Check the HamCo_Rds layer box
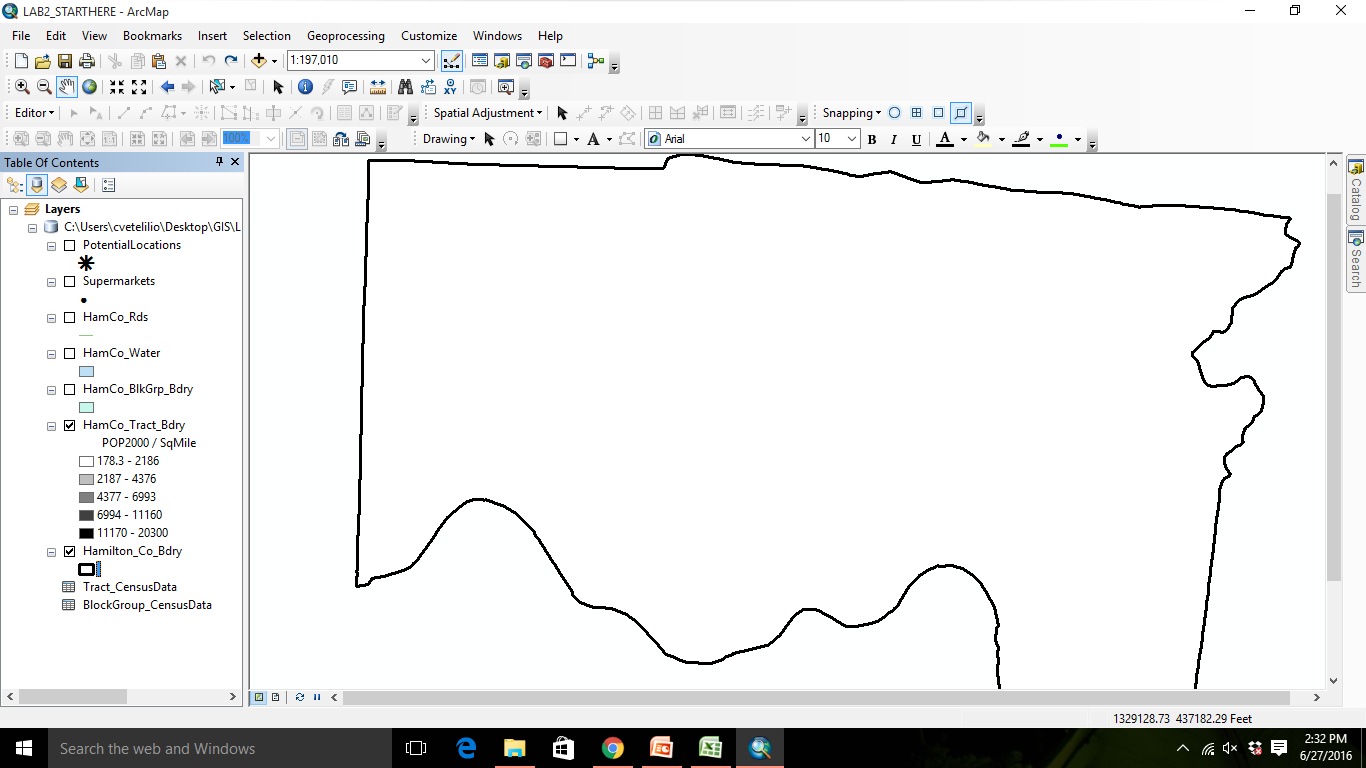1366x768 pixels. coord(69,317)
